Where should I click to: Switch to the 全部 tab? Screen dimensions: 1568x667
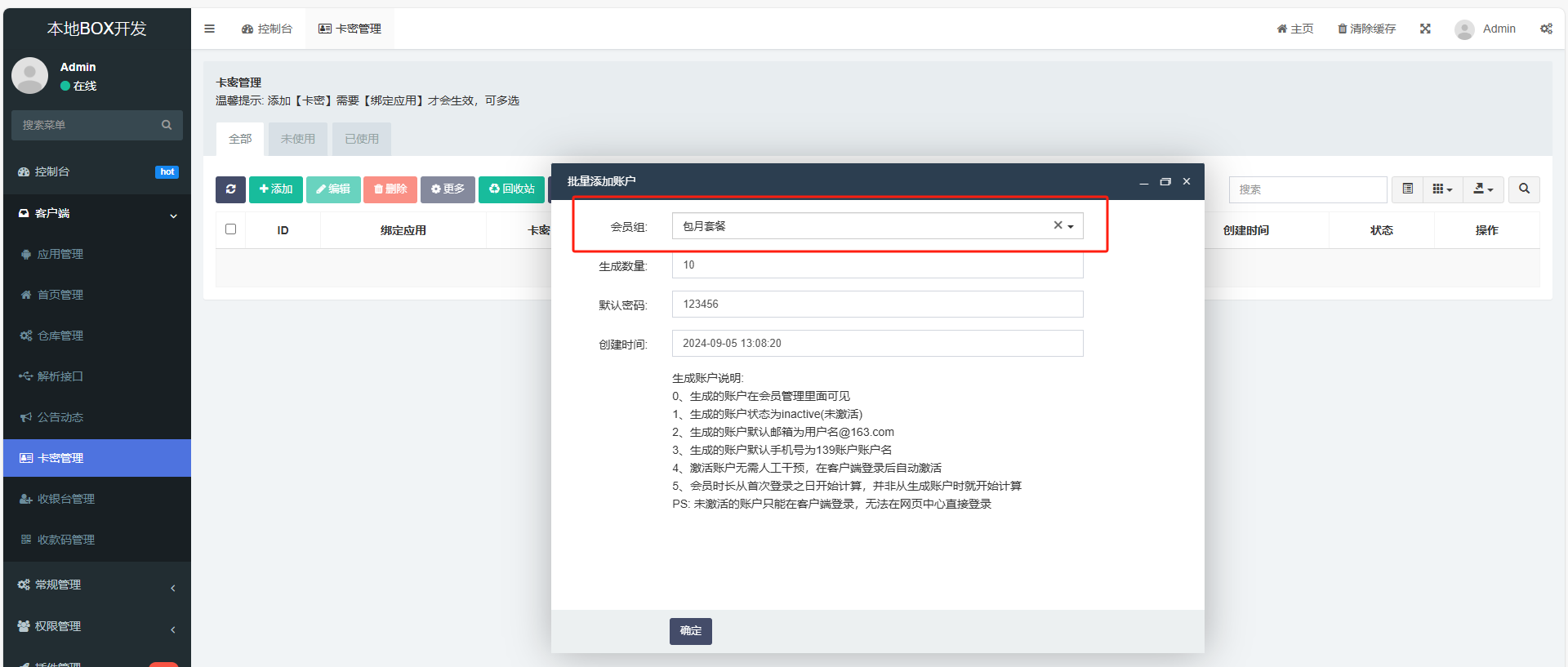(x=240, y=139)
